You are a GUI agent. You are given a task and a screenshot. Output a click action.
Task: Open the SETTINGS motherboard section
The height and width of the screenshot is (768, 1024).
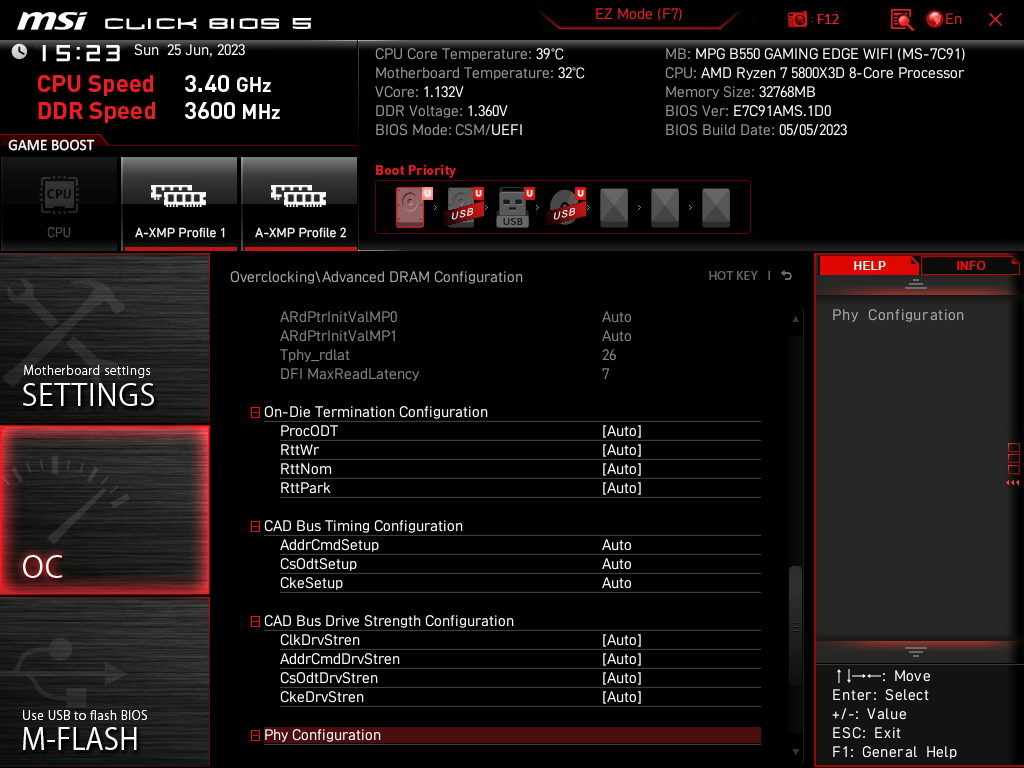pyautogui.click(x=104, y=339)
